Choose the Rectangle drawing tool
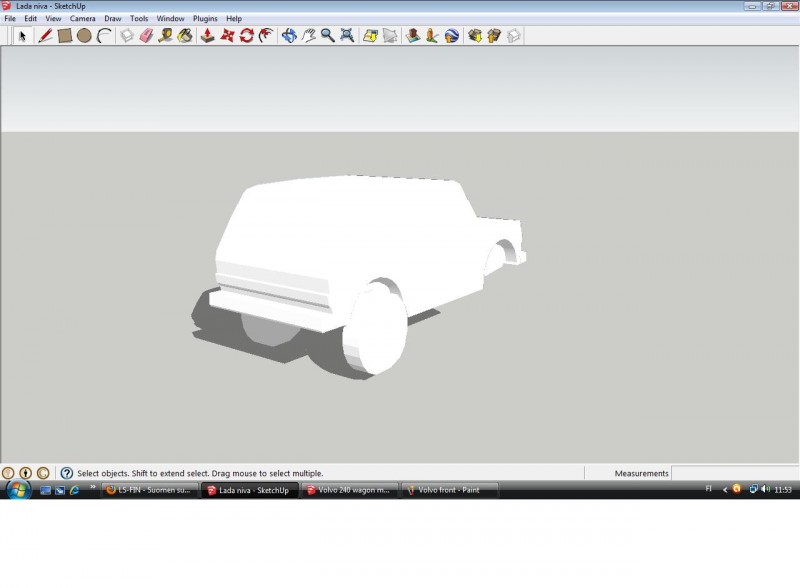Screen dimensions: 800x588 point(65,36)
